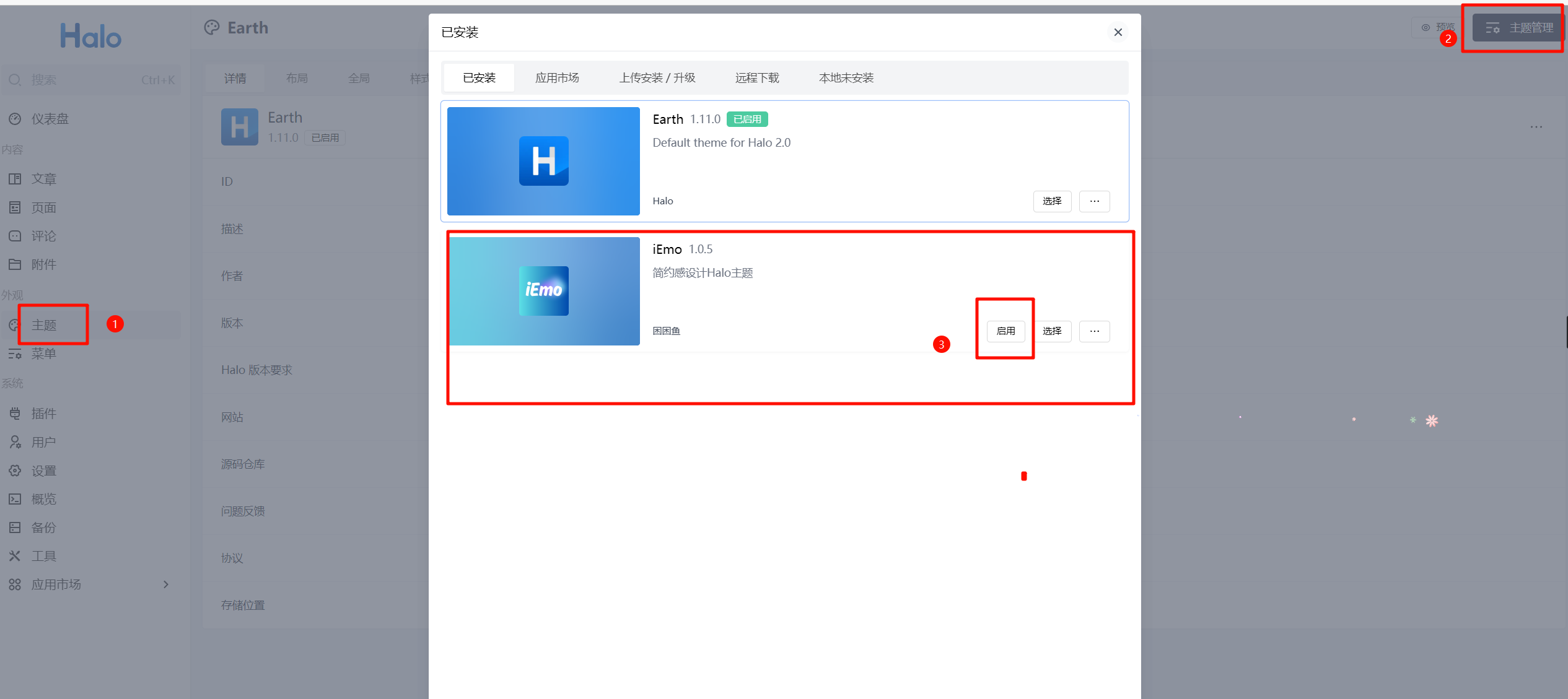
Task: Click the 备份 backup icon
Action: pos(15,528)
